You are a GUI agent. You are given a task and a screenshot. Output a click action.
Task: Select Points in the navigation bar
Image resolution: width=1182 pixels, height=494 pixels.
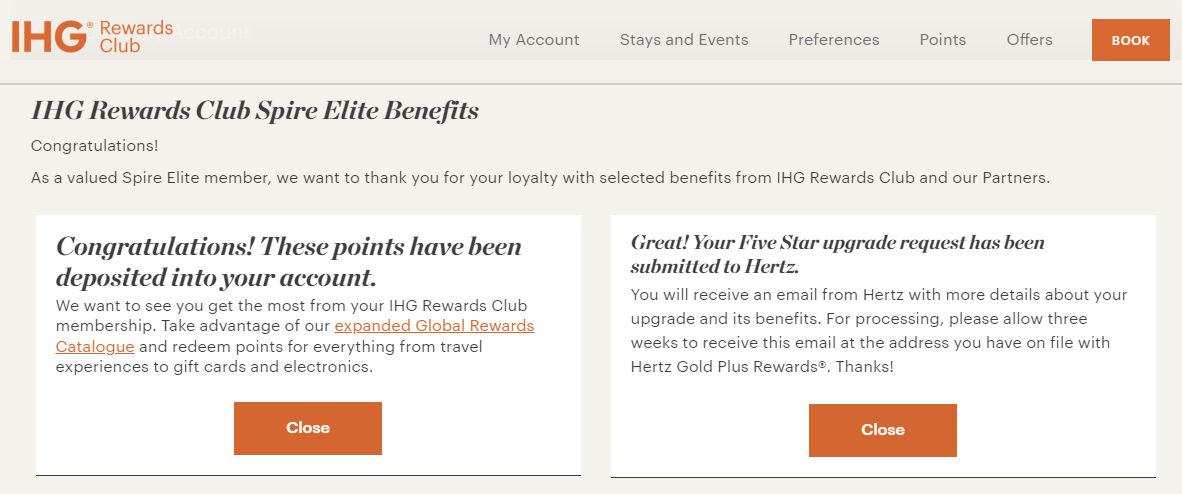(943, 40)
